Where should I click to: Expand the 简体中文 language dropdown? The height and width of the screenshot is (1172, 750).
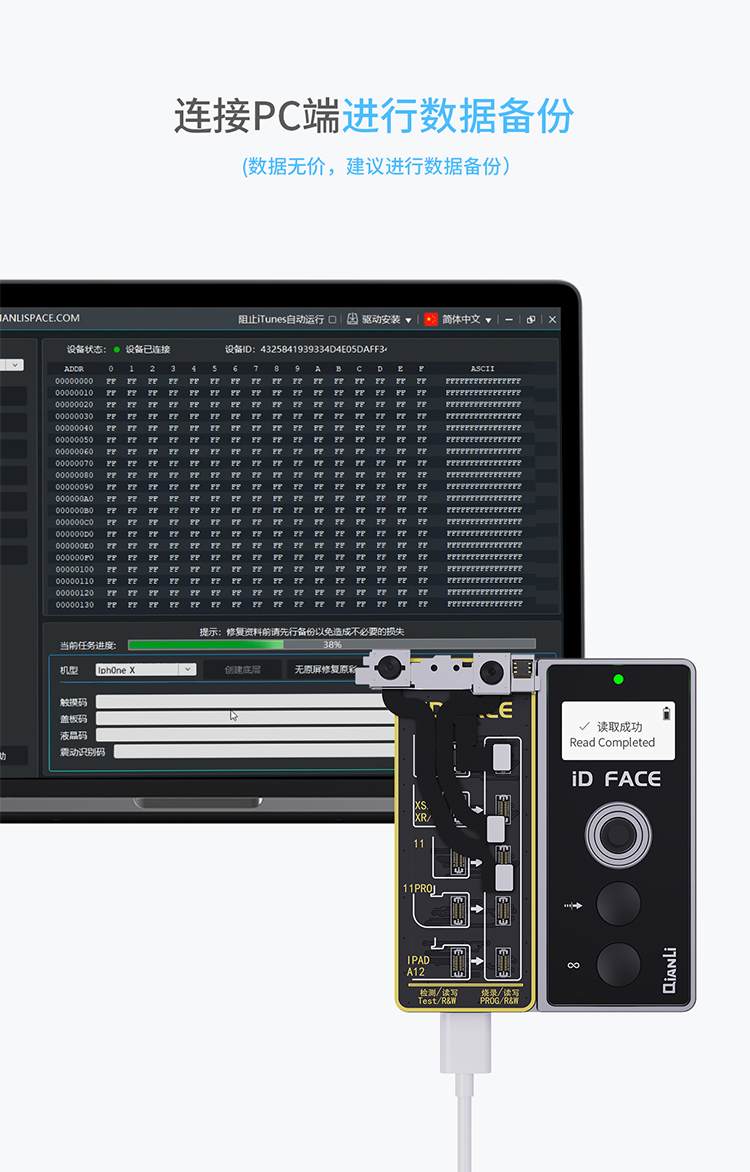click(x=488, y=320)
